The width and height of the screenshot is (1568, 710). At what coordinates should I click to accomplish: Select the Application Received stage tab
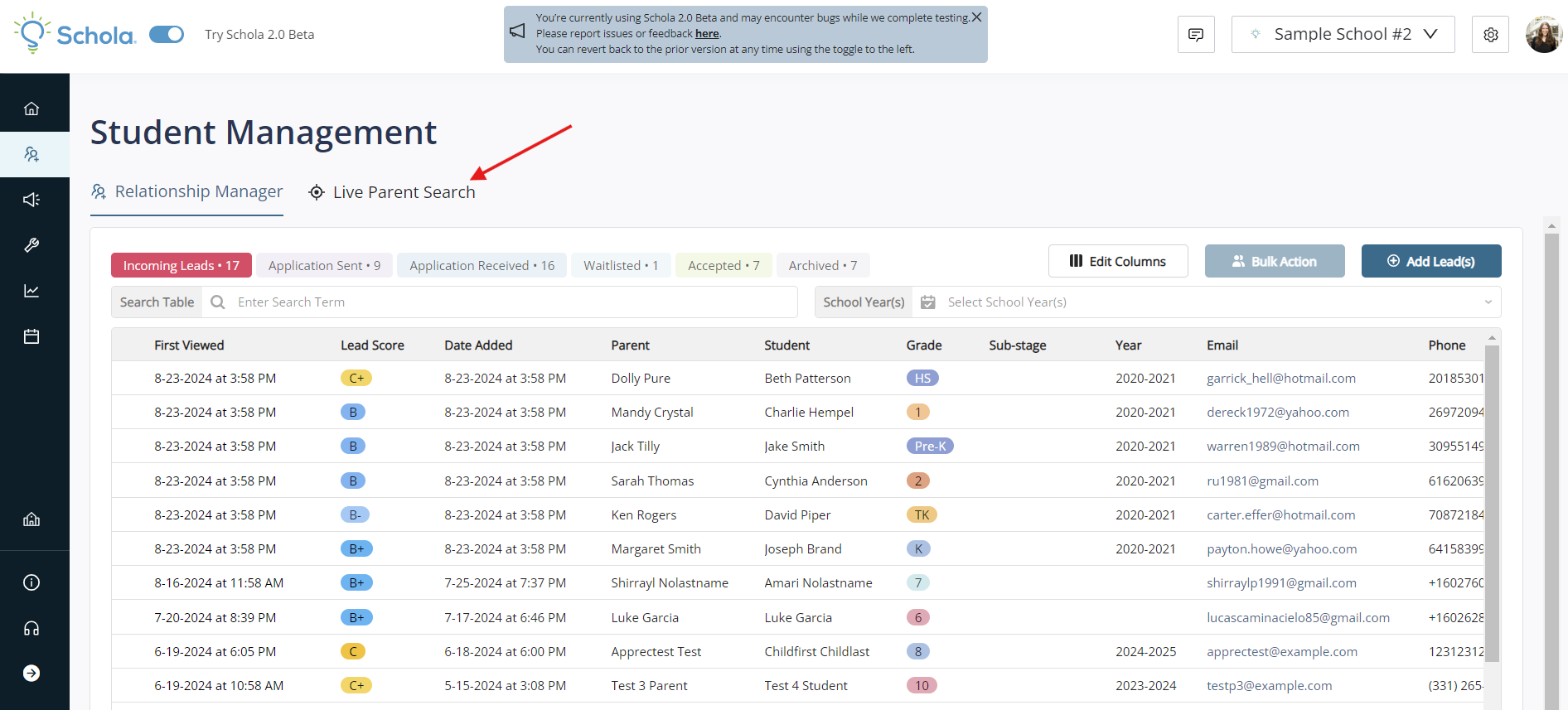point(482,265)
